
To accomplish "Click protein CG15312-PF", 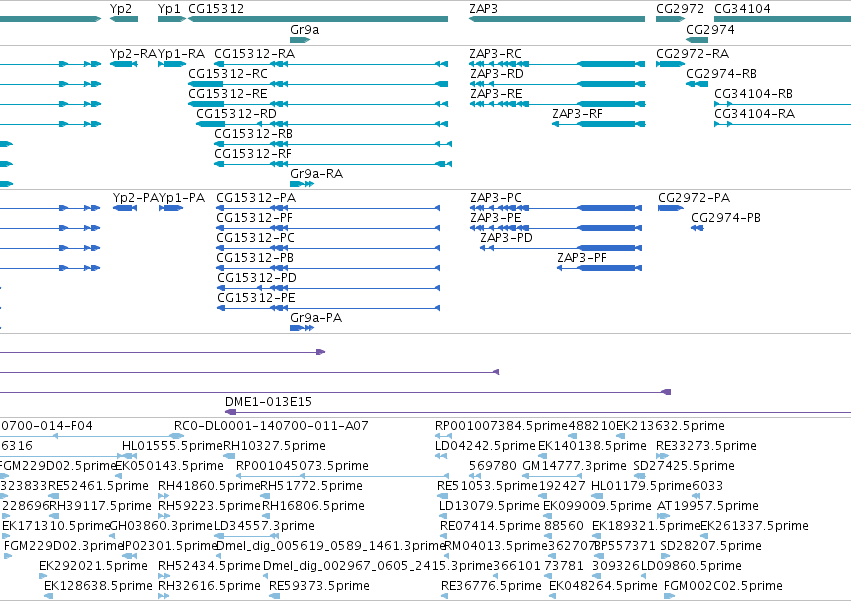I will [255, 218].
